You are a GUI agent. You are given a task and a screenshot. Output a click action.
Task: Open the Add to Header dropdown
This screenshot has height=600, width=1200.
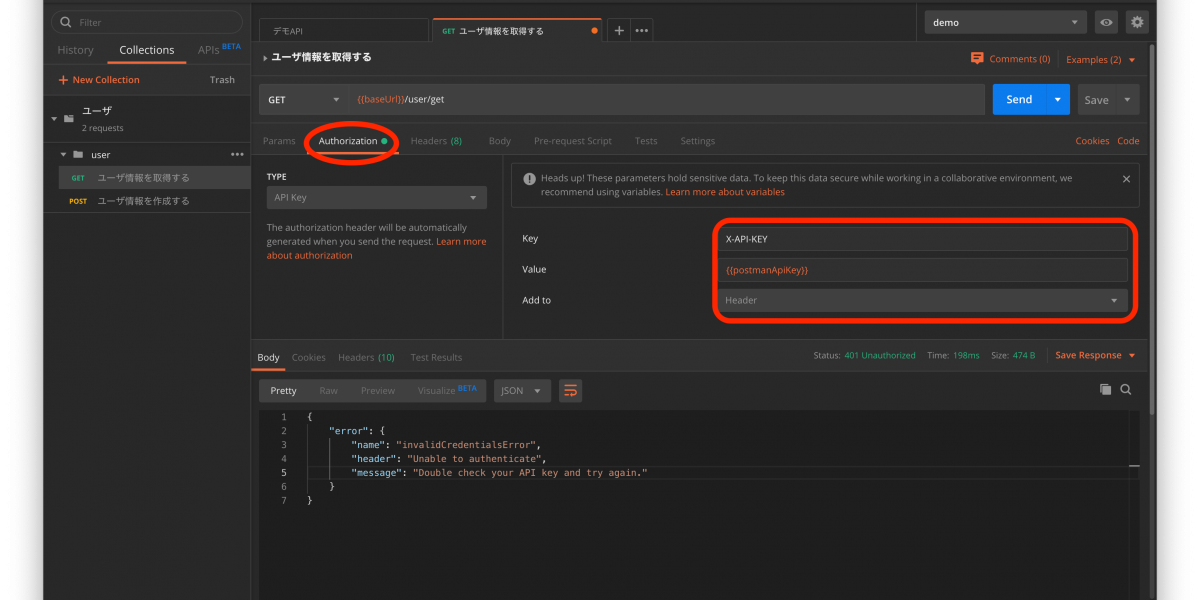coord(921,300)
